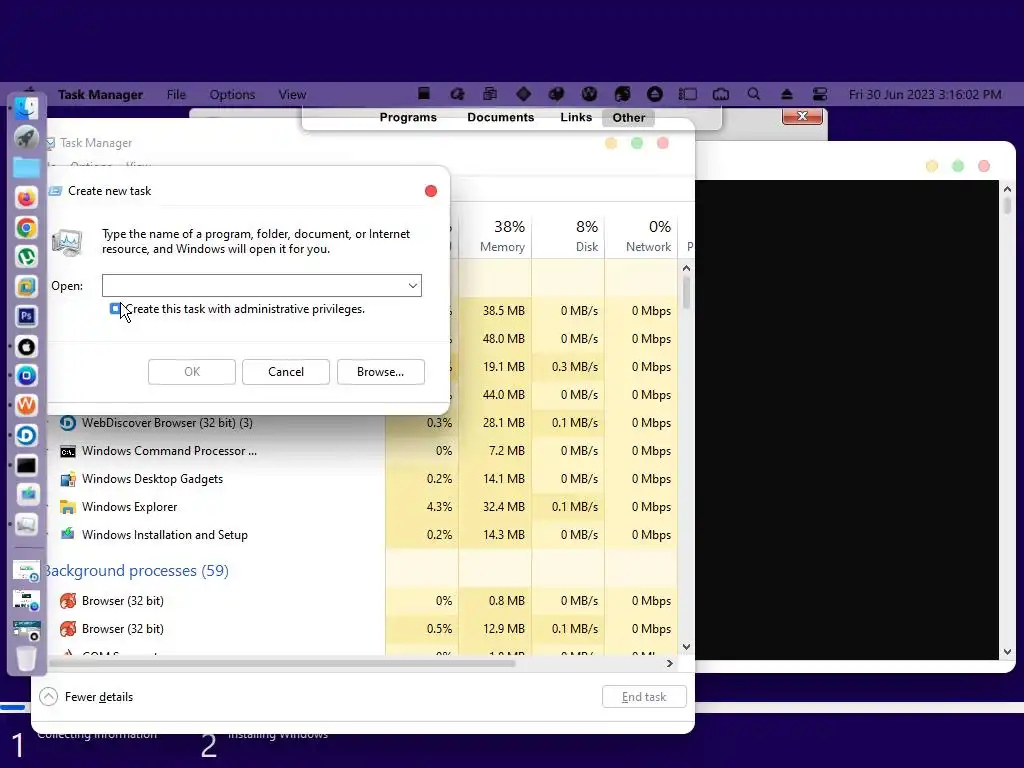Click the diamond icon in menu bar

[523, 94]
